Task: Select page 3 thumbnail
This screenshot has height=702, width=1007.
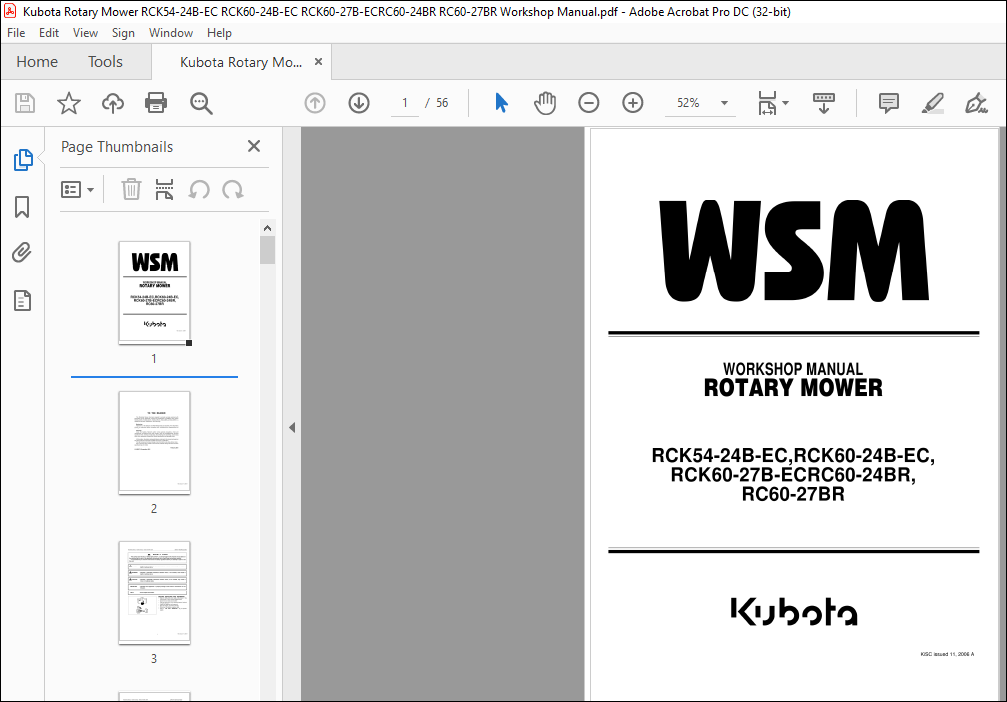Action: point(155,593)
